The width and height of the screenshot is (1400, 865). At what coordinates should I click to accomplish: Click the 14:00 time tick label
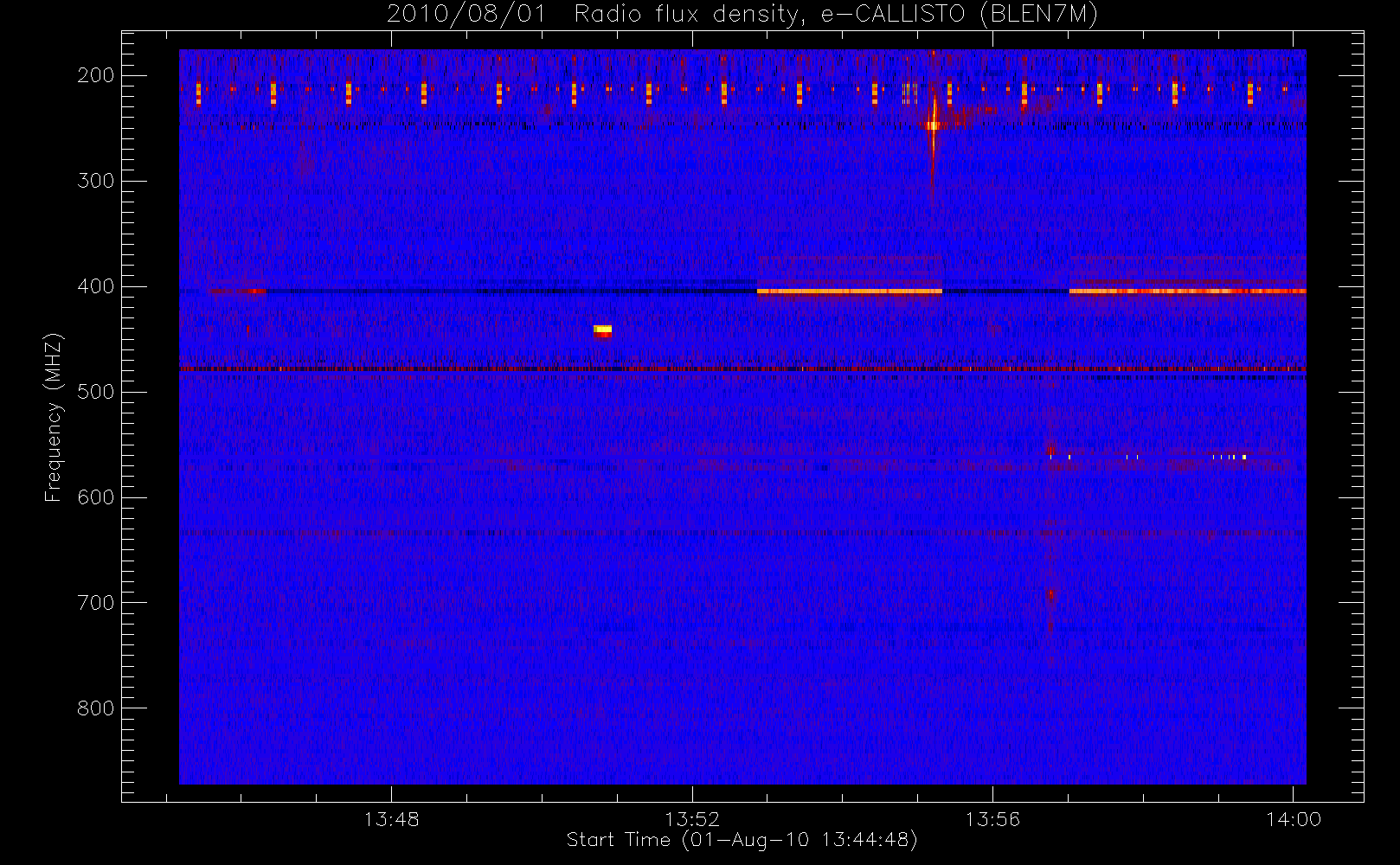(x=1294, y=819)
